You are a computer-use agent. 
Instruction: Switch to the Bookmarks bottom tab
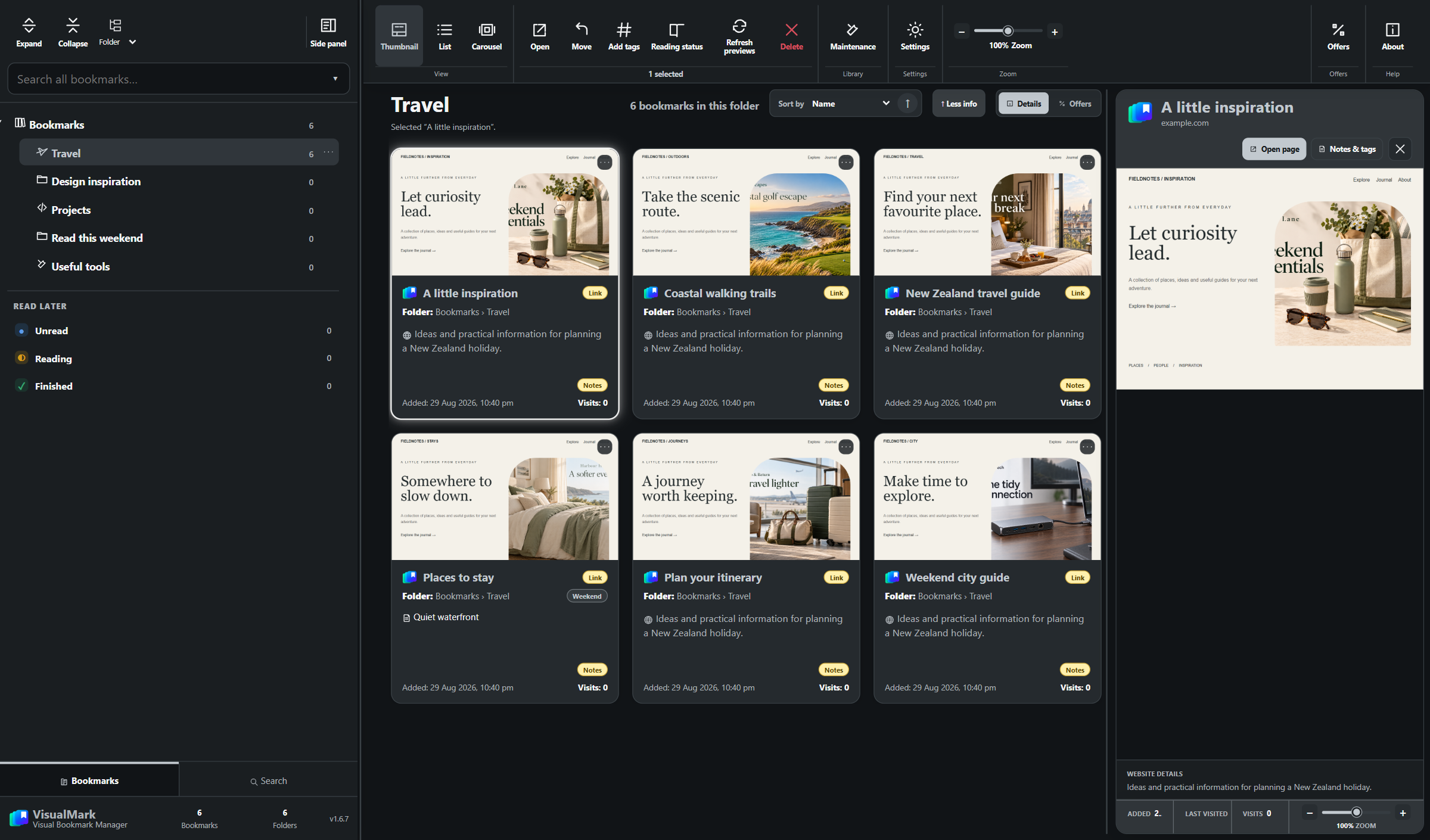[89, 780]
